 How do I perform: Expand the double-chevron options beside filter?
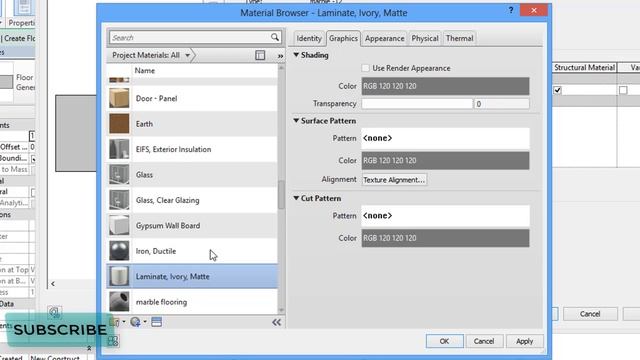280,56
